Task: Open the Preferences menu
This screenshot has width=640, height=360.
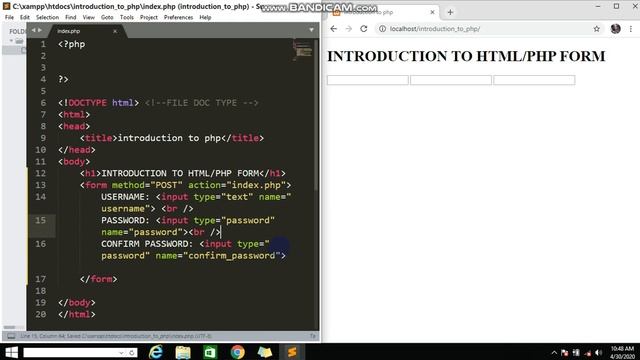Action: [178, 18]
